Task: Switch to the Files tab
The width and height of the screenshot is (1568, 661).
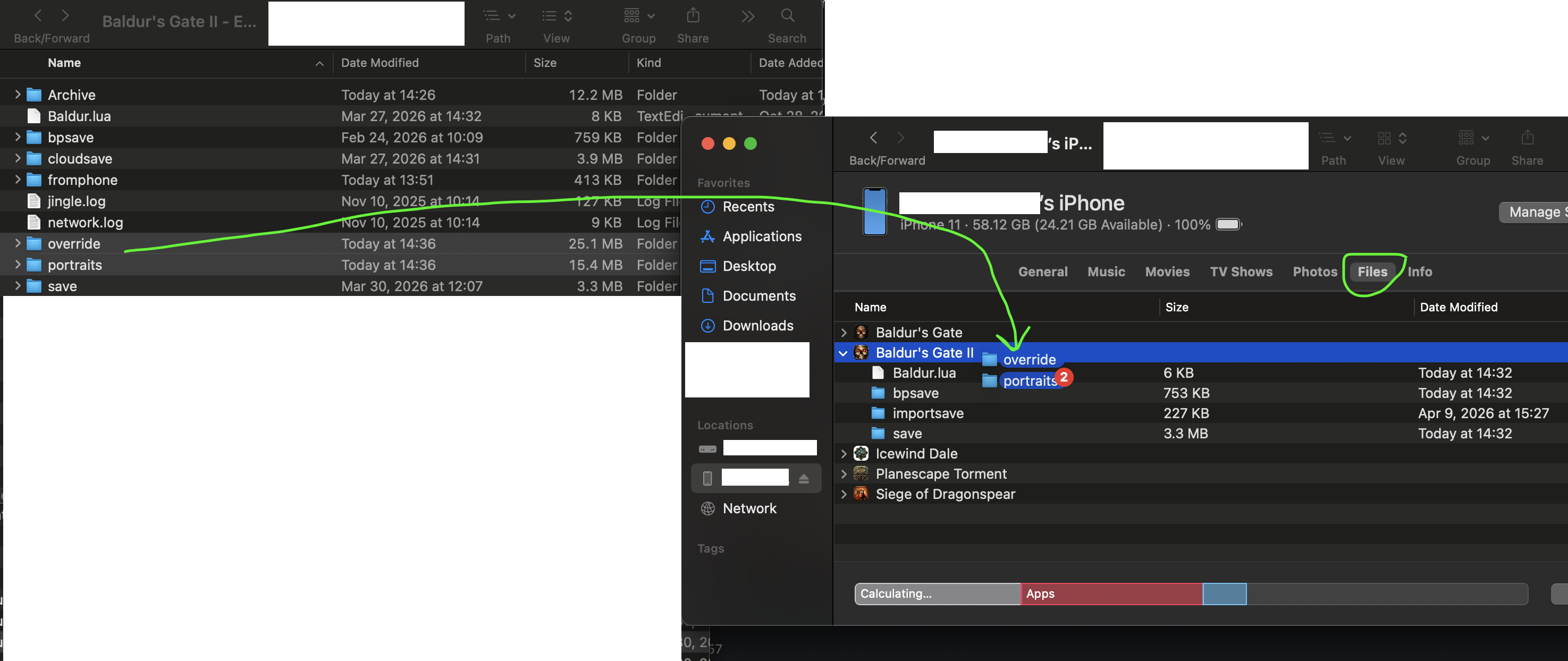Action: tap(1372, 272)
